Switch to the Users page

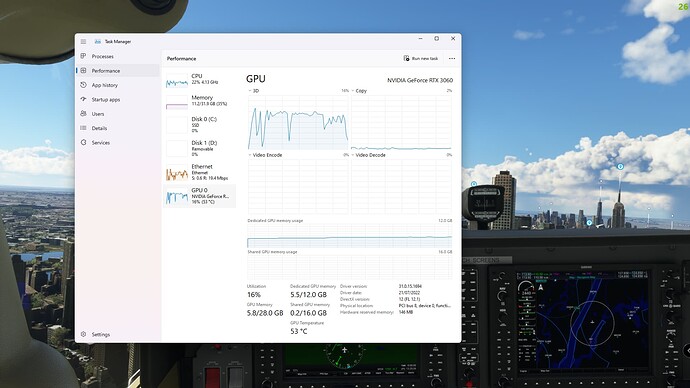pos(117,113)
